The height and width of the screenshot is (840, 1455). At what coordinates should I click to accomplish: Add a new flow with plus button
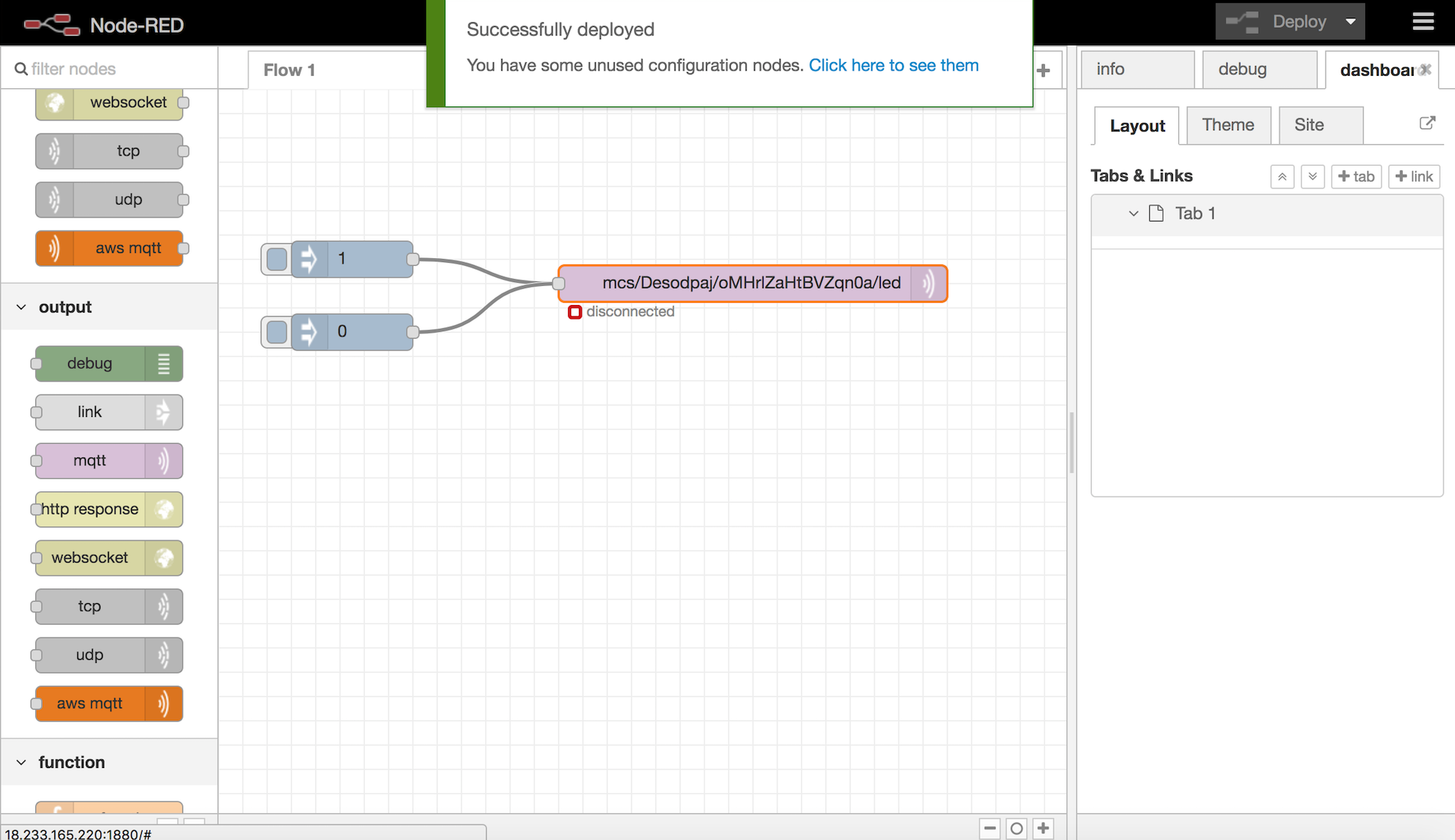pos(1043,71)
